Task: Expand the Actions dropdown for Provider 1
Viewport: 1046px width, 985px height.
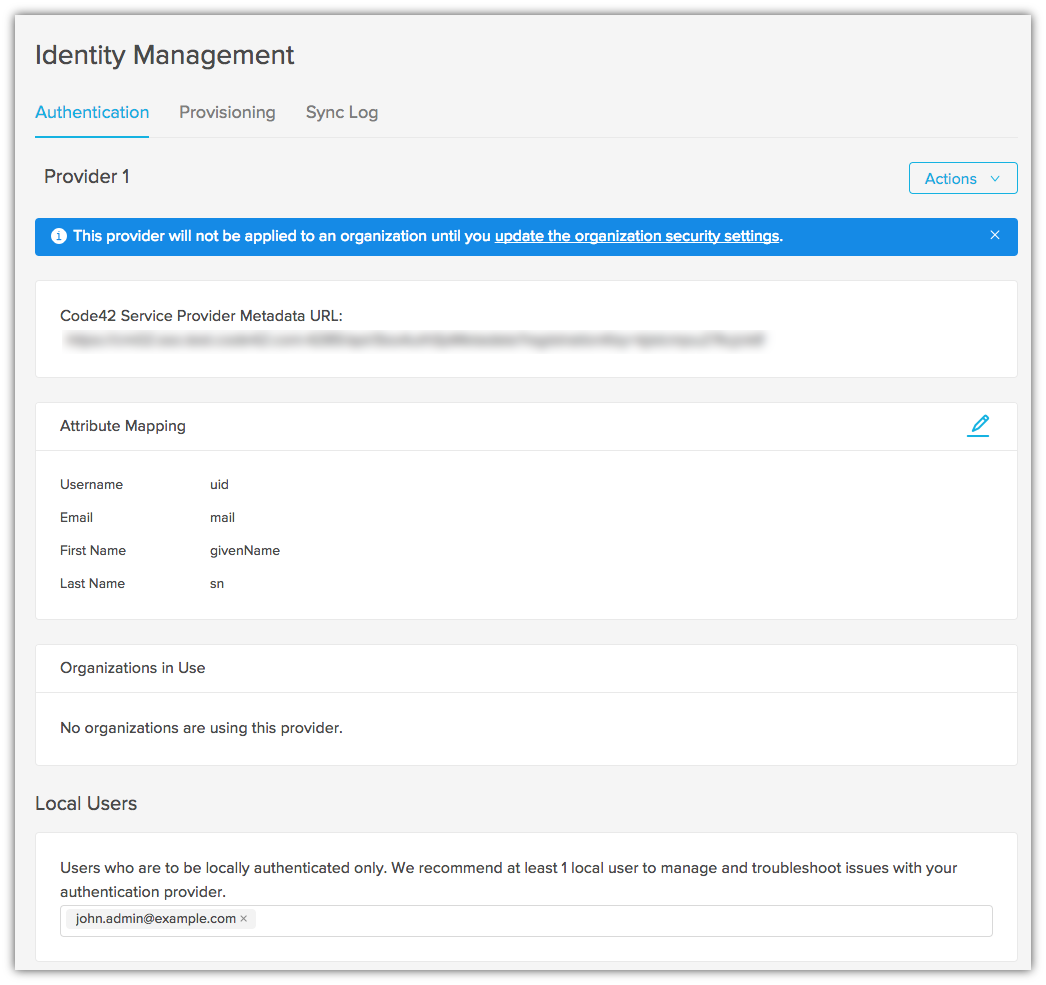Action: pyautogui.click(x=960, y=178)
